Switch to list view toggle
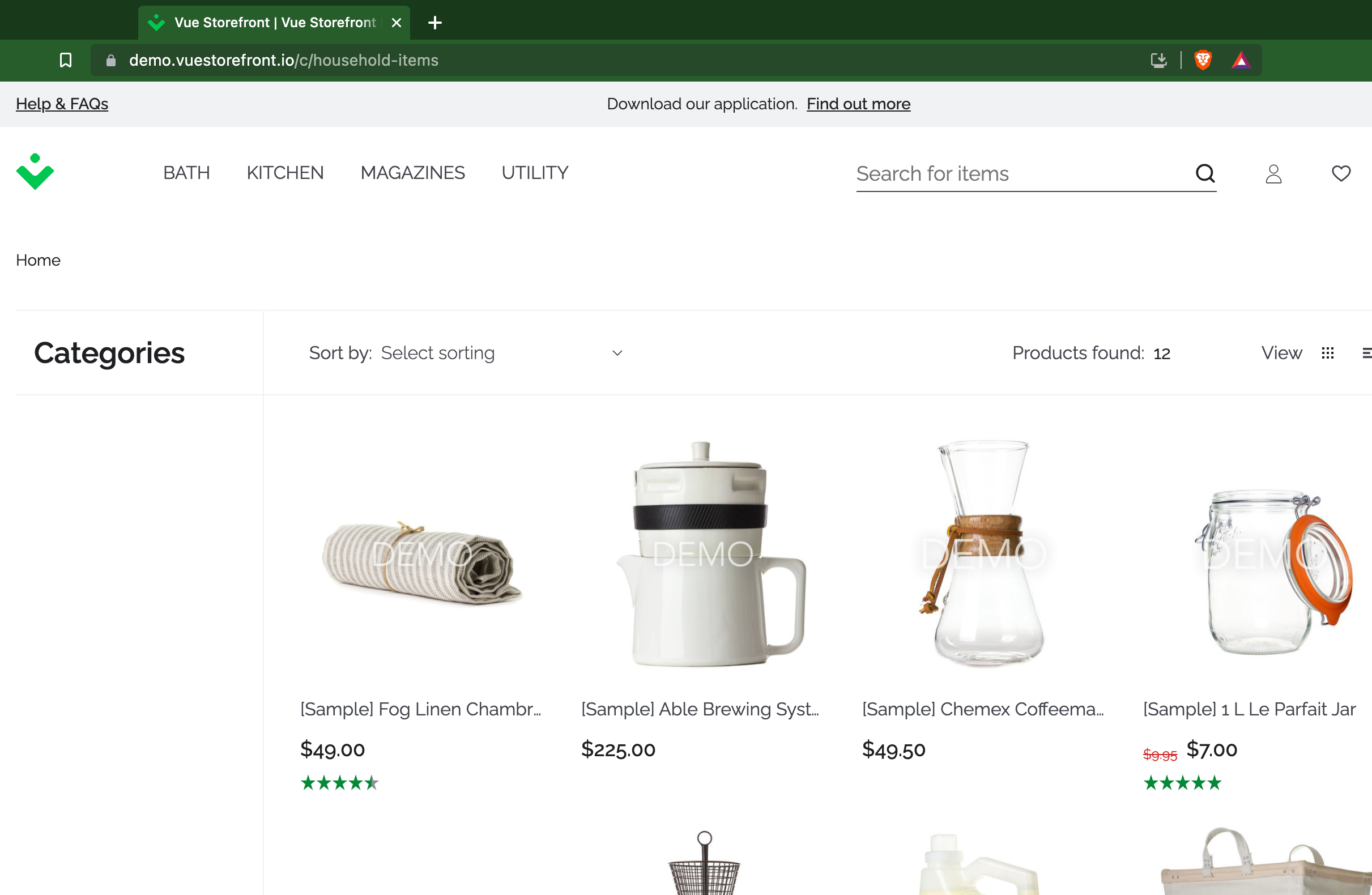The width and height of the screenshot is (1372, 895). pos(1366,353)
